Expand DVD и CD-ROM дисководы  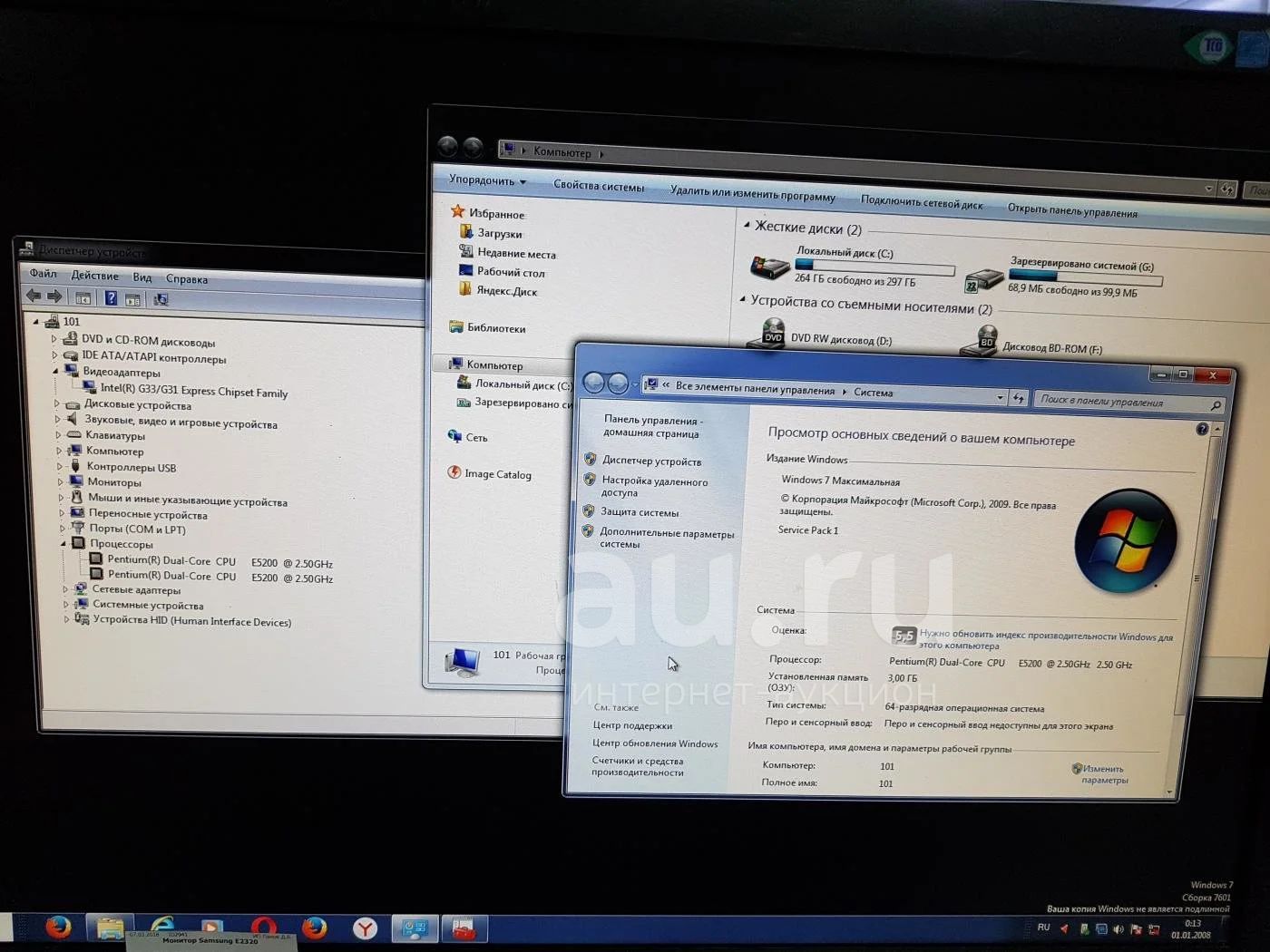54,339
